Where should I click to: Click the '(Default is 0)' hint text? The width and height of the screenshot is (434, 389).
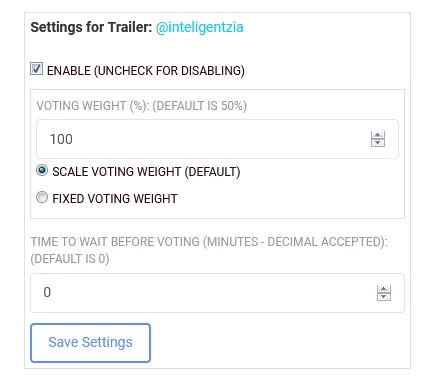coord(70,259)
